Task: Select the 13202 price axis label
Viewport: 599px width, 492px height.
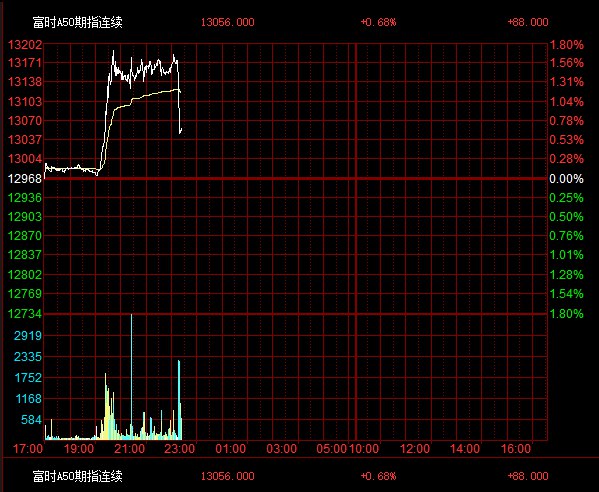Action: point(25,45)
